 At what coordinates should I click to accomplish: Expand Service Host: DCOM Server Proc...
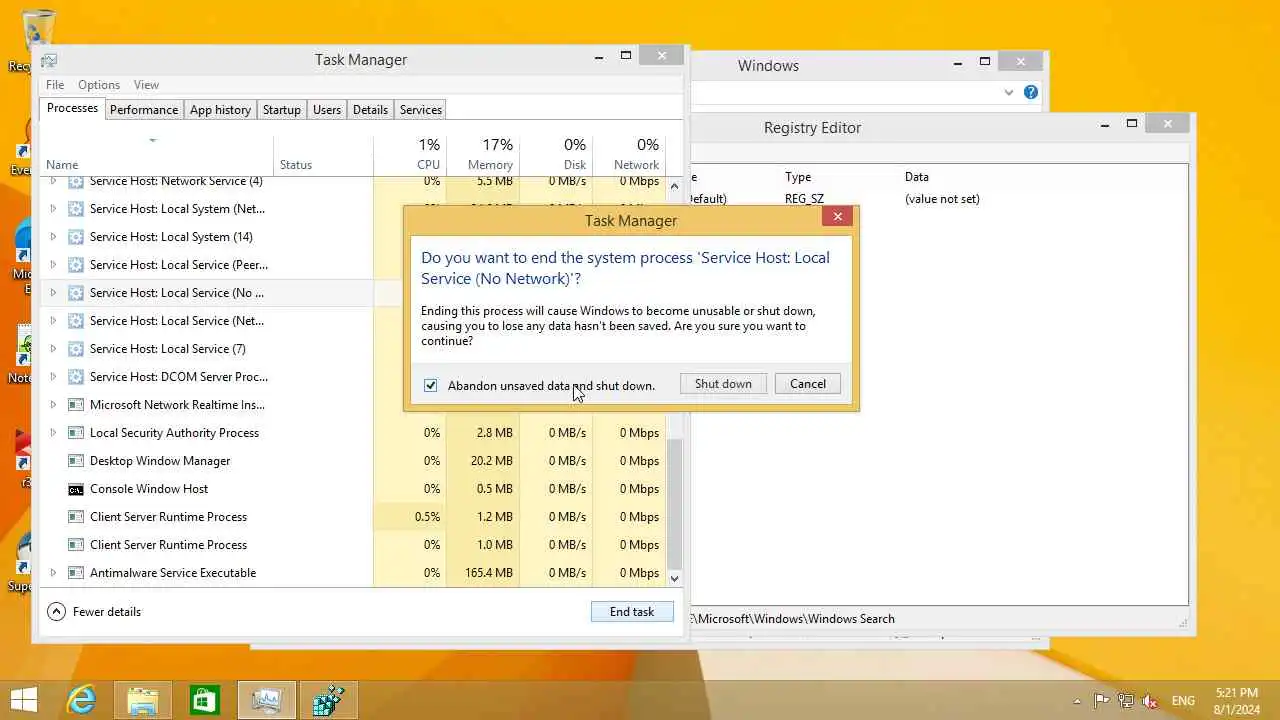click(x=53, y=377)
